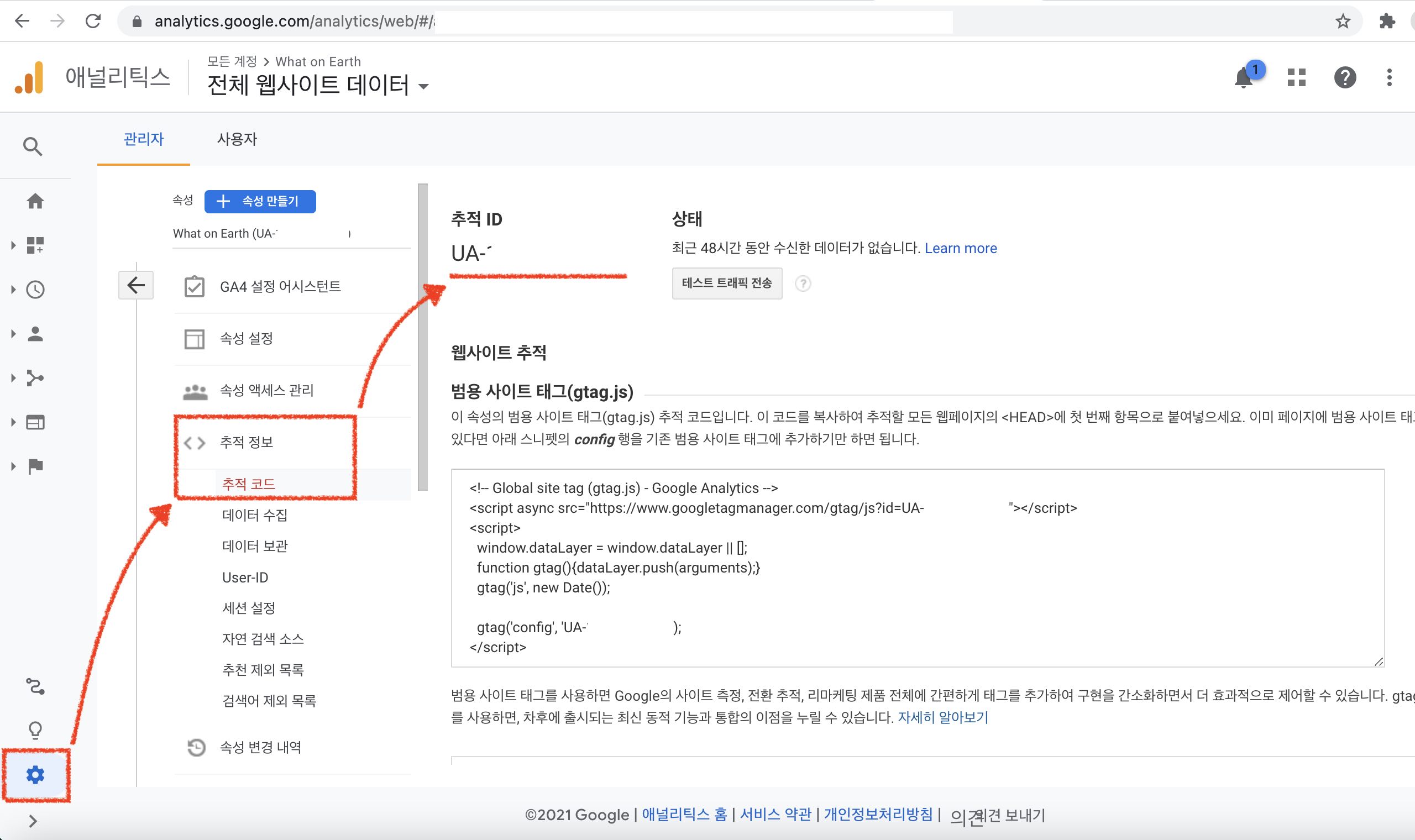Expand the Realtime section arrow
This screenshot has width=1415, height=840.
coord(13,289)
